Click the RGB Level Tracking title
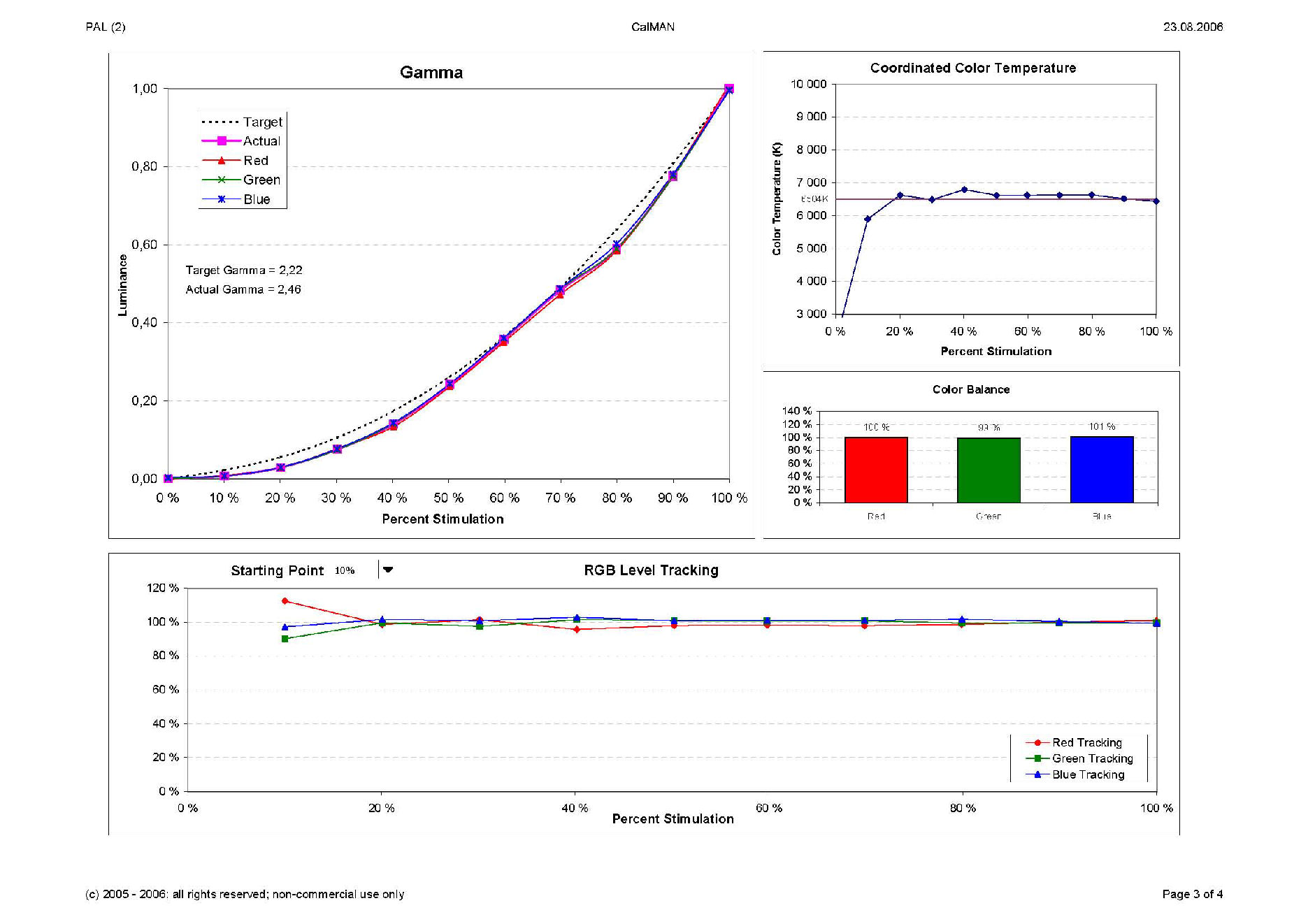The height and width of the screenshot is (924, 1308). (651, 570)
